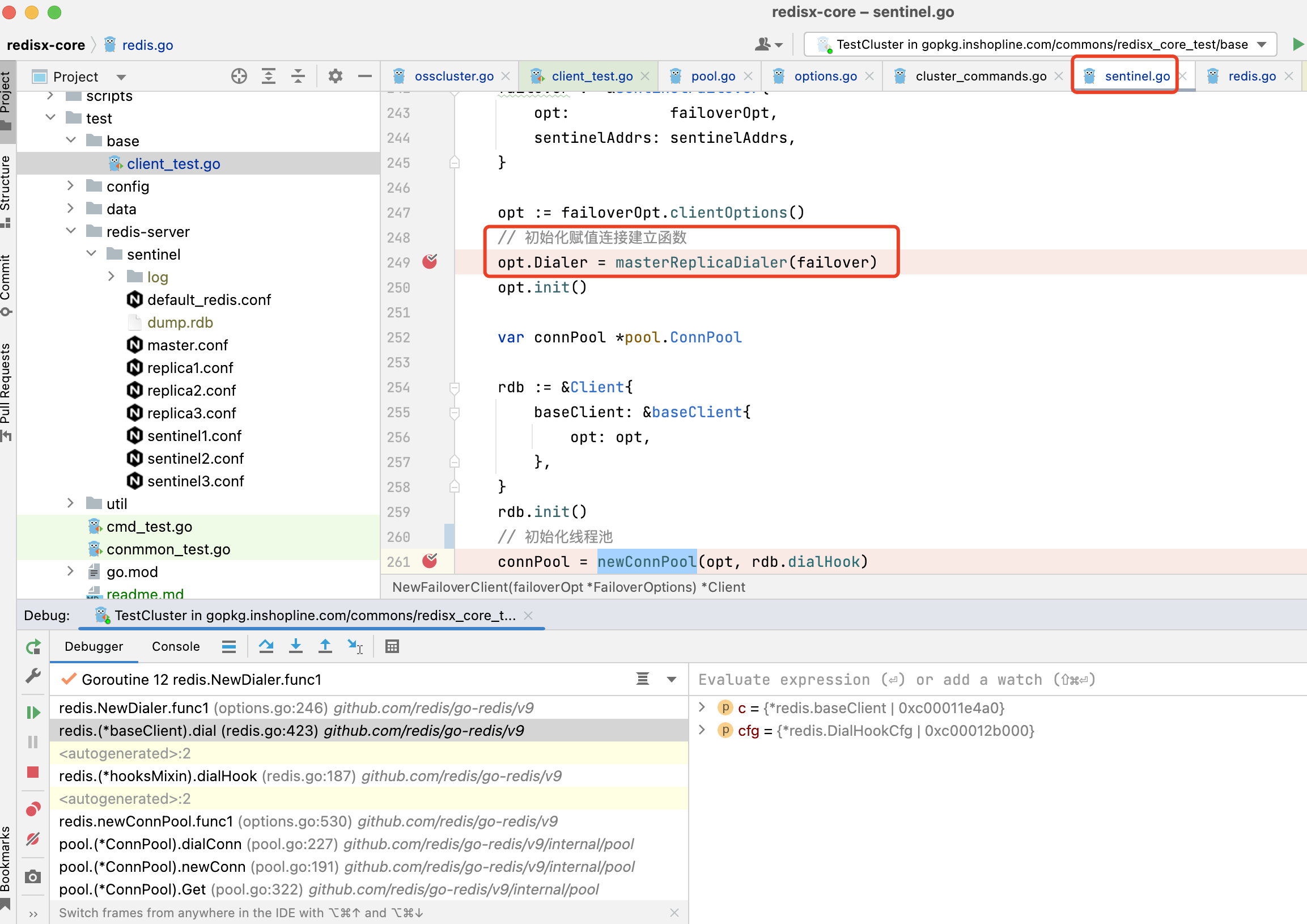
Task: Open the Evaluate Expression calculator icon
Action: click(x=392, y=646)
